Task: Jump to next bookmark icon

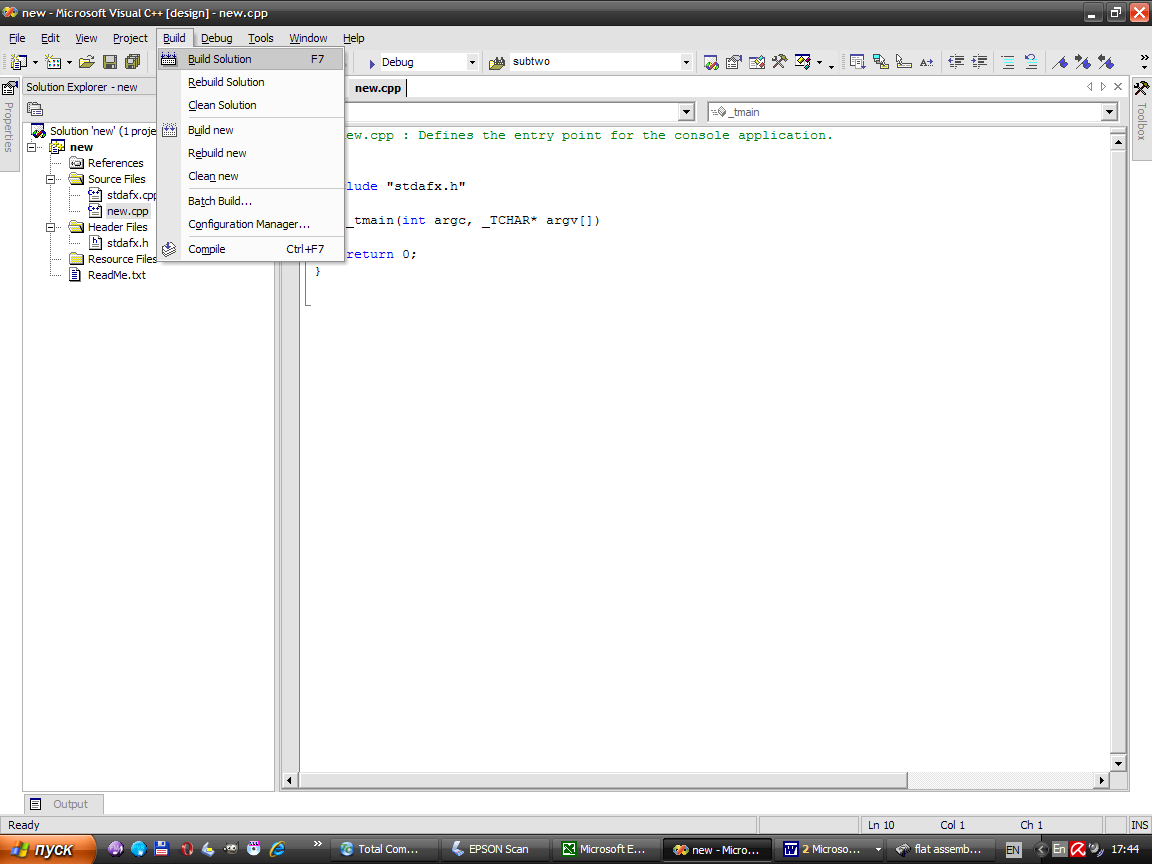Action: tap(1082, 62)
